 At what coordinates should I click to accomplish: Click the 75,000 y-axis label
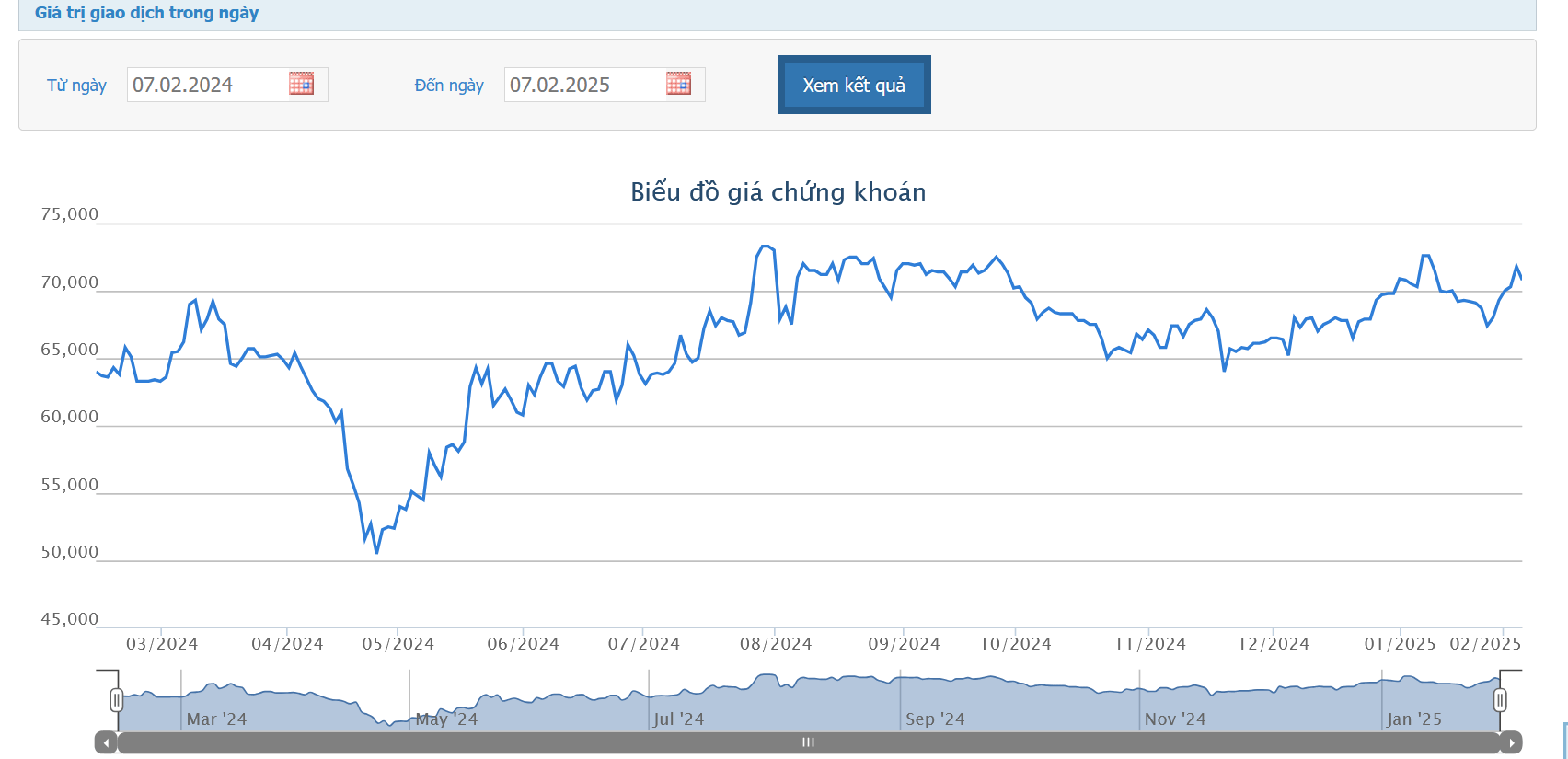(x=69, y=214)
